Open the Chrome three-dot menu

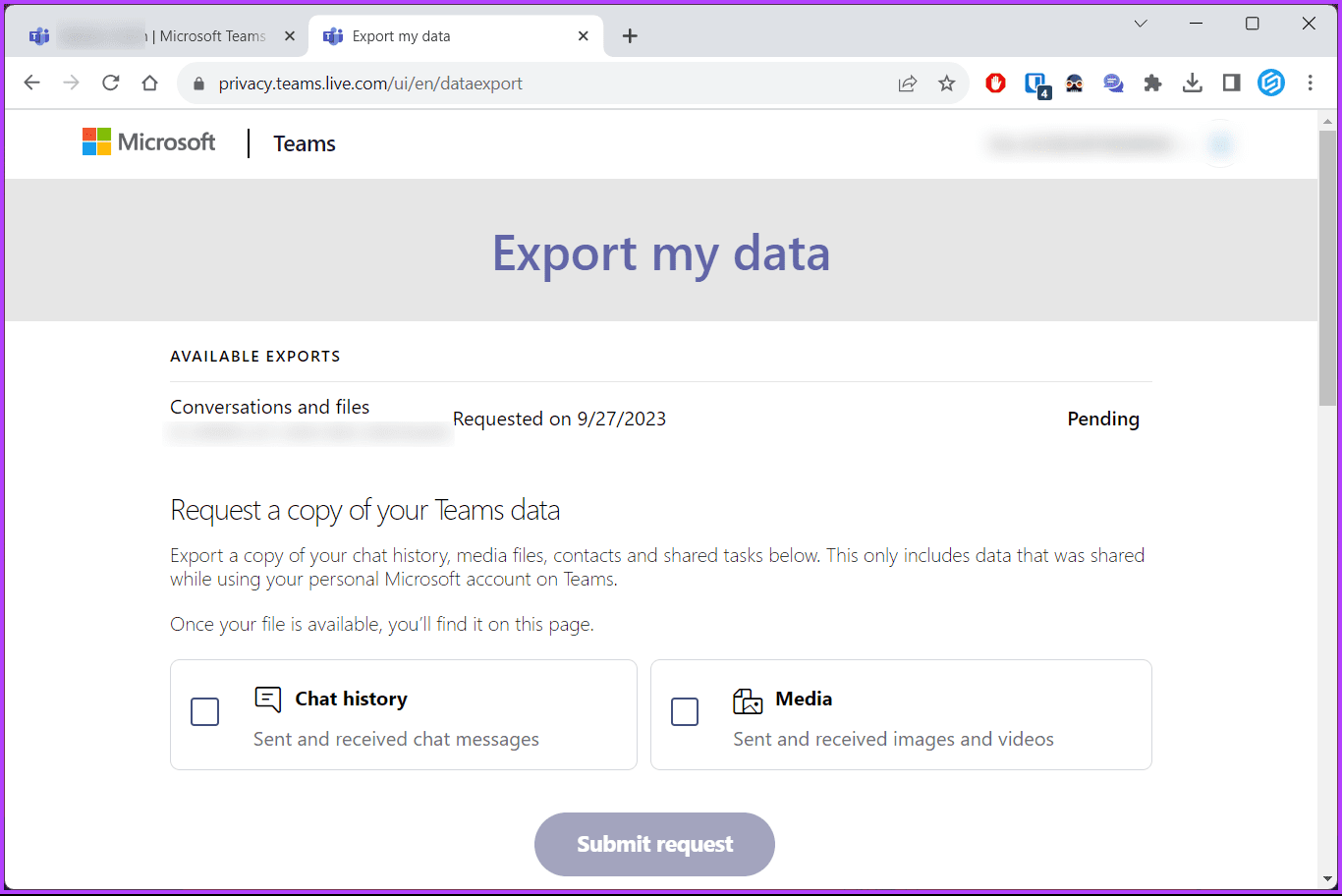tap(1312, 83)
